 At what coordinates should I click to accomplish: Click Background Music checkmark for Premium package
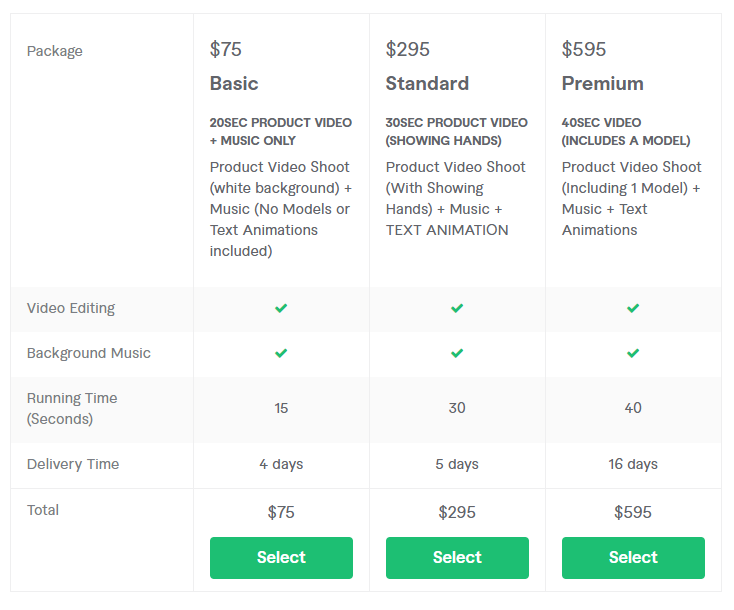pyautogui.click(x=633, y=353)
